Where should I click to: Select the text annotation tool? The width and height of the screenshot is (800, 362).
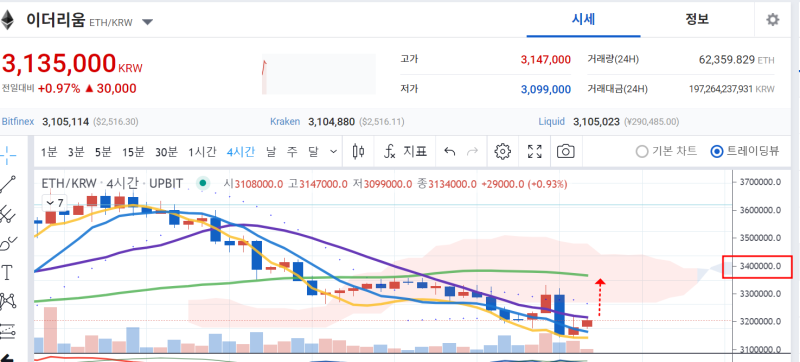pyautogui.click(x=7, y=273)
